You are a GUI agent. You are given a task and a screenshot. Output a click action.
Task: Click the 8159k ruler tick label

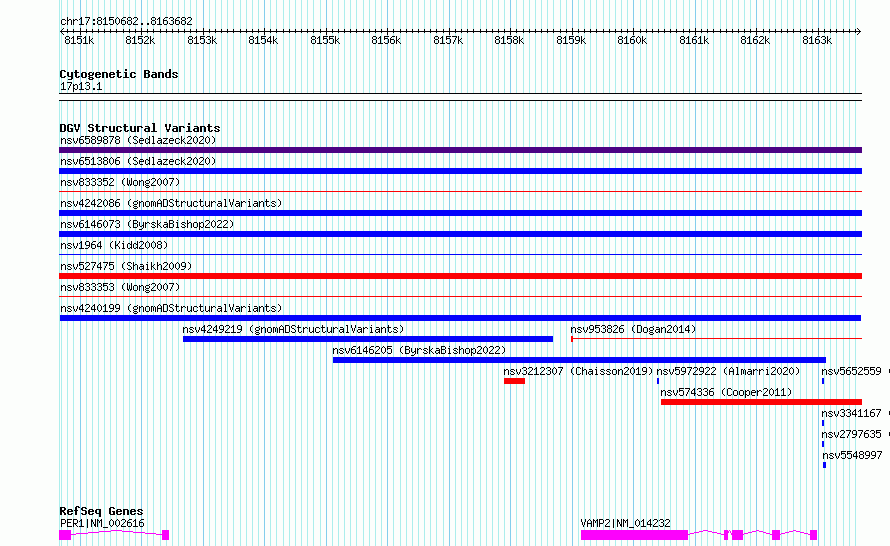coord(571,40)
